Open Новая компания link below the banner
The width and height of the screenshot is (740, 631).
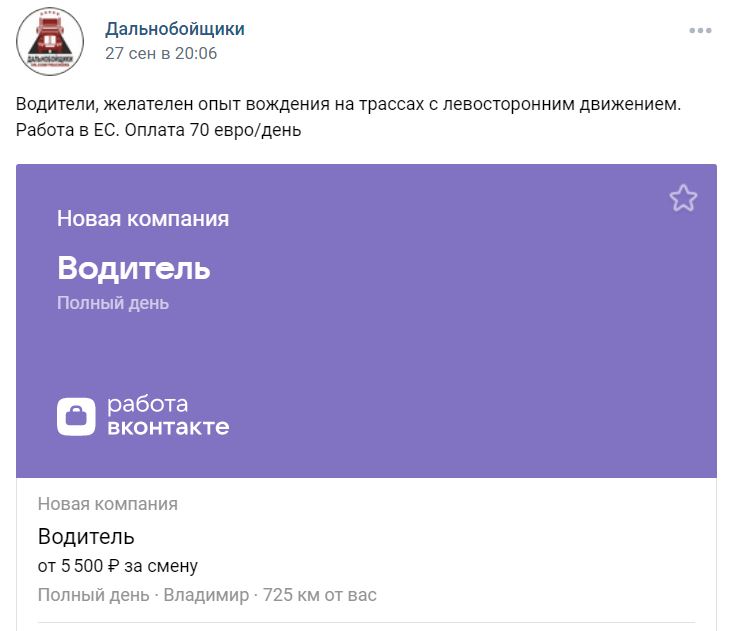click(108, 504)
